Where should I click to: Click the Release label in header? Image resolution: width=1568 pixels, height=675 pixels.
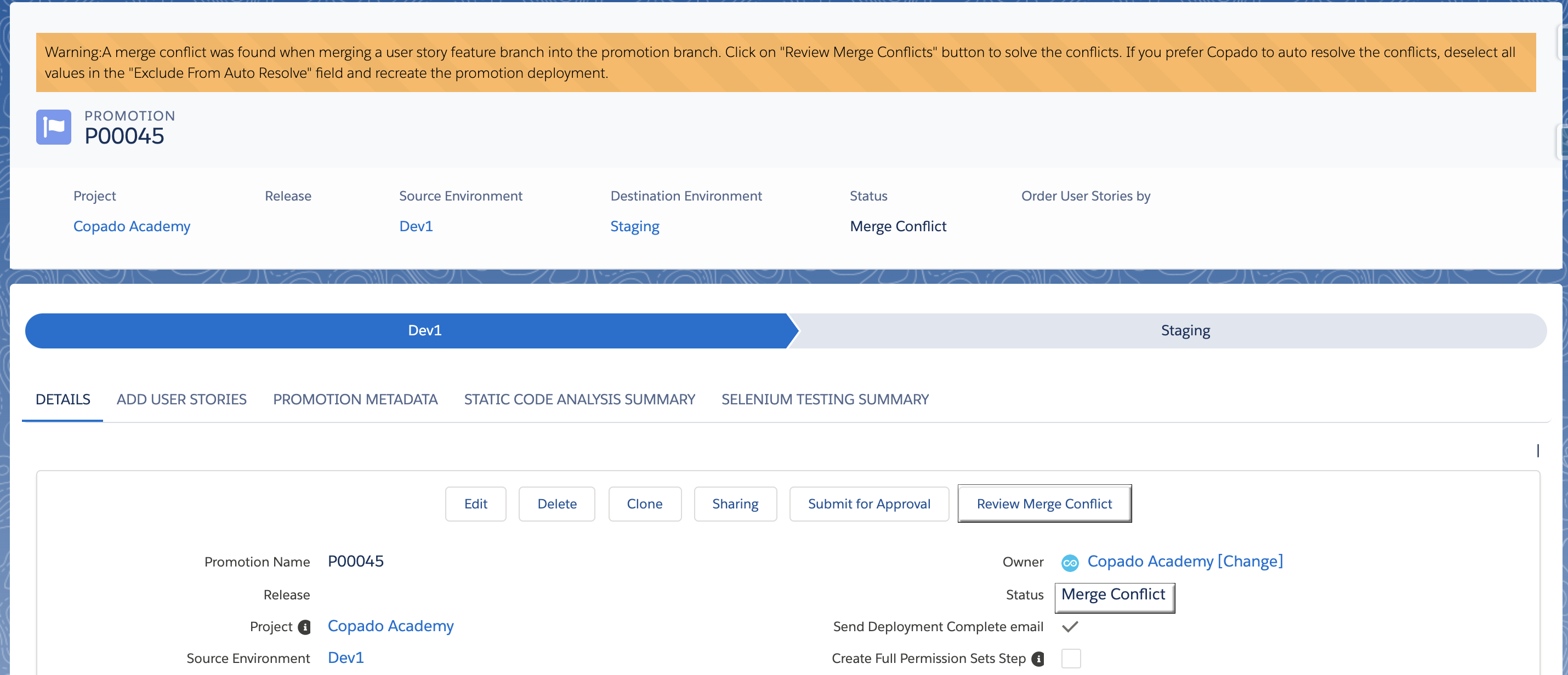(x=288, y=196)
